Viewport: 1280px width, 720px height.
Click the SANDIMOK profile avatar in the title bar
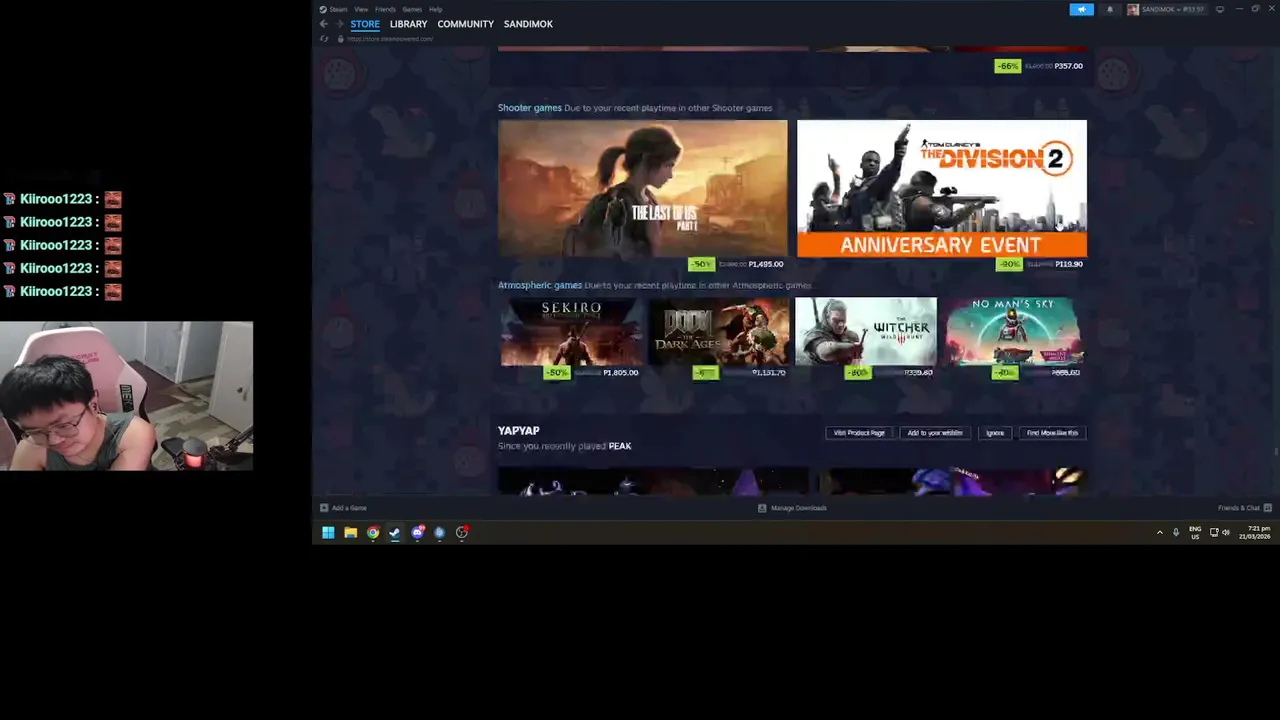pyautogui.click(x=1133, y=9)
